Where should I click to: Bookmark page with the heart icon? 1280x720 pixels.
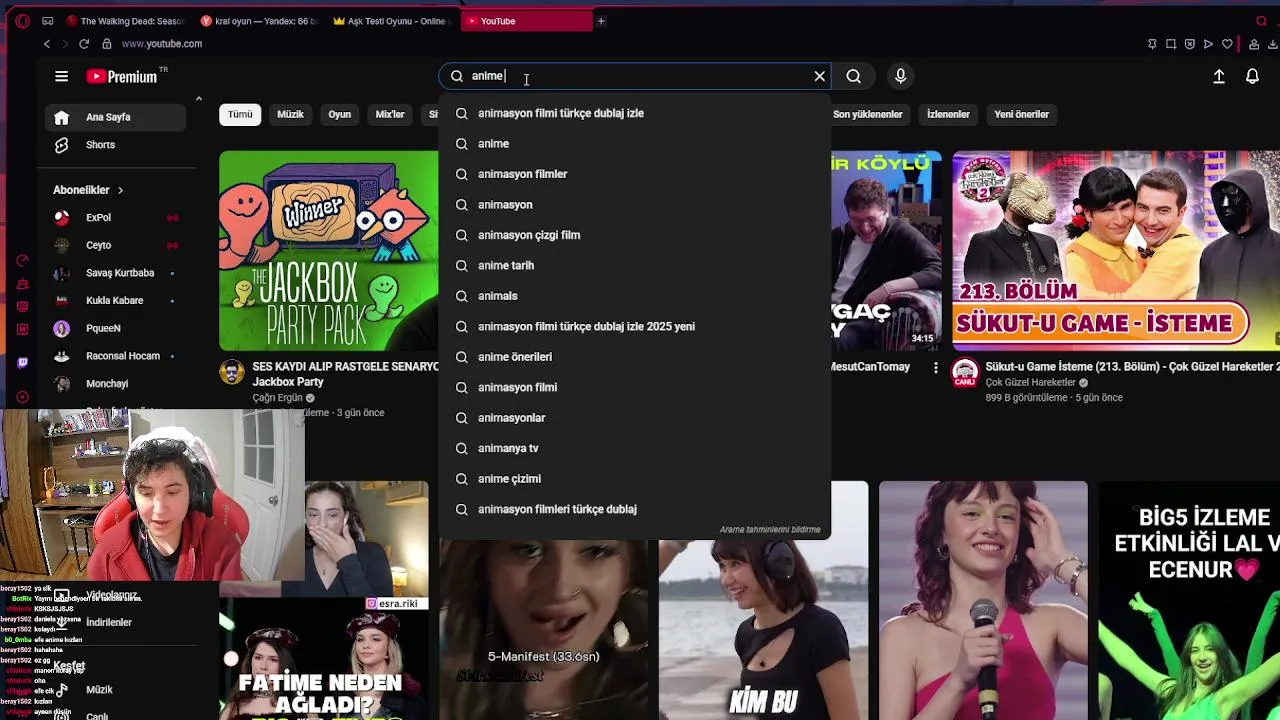(x=1227, y=44)
